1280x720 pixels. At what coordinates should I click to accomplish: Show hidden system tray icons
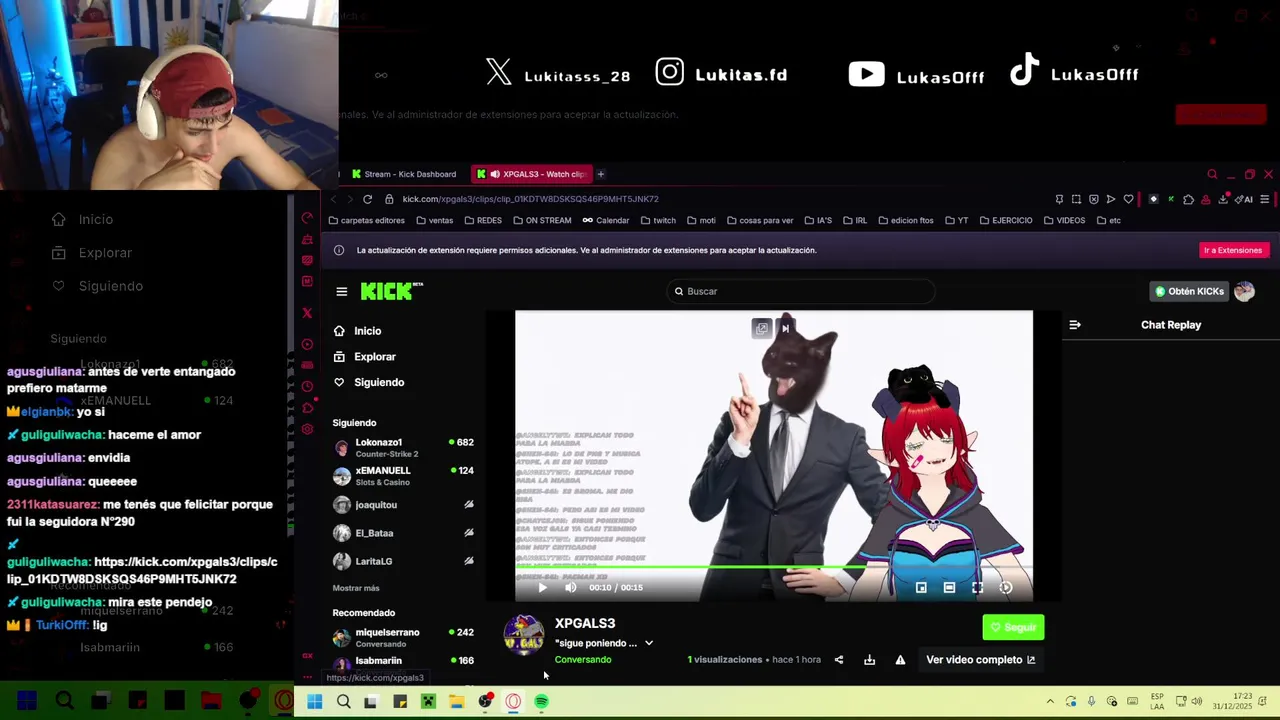pyautogui.click(x=1050, y=702)
